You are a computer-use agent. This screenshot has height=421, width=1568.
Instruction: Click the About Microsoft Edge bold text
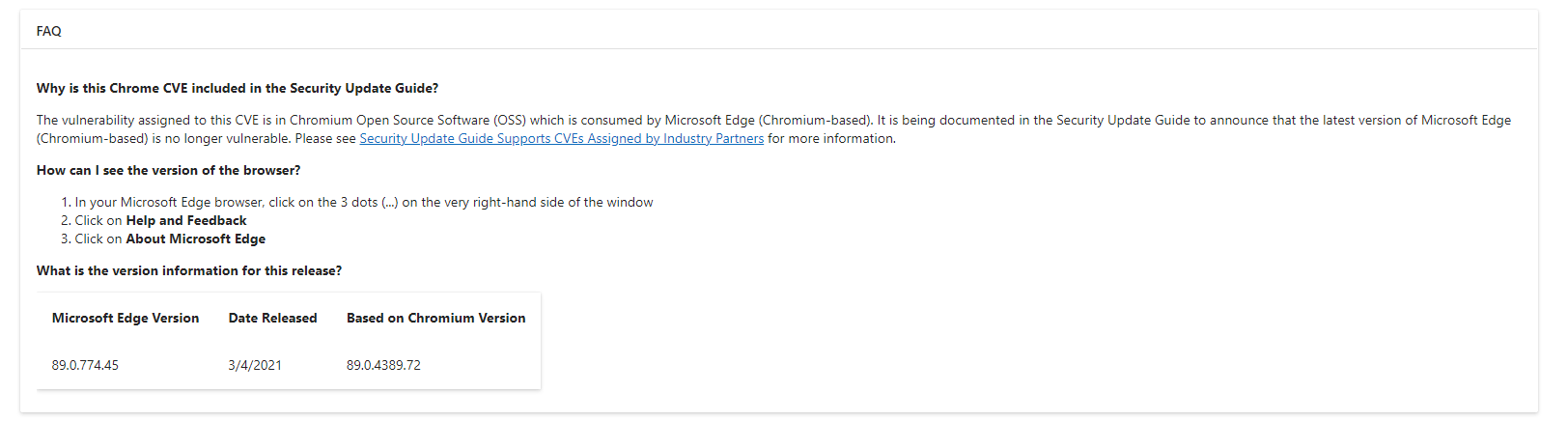point(196,239)
